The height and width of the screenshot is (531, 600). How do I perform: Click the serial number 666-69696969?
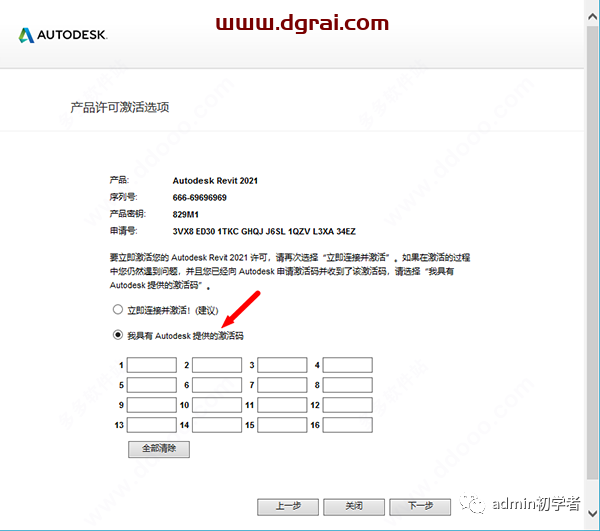199,198
